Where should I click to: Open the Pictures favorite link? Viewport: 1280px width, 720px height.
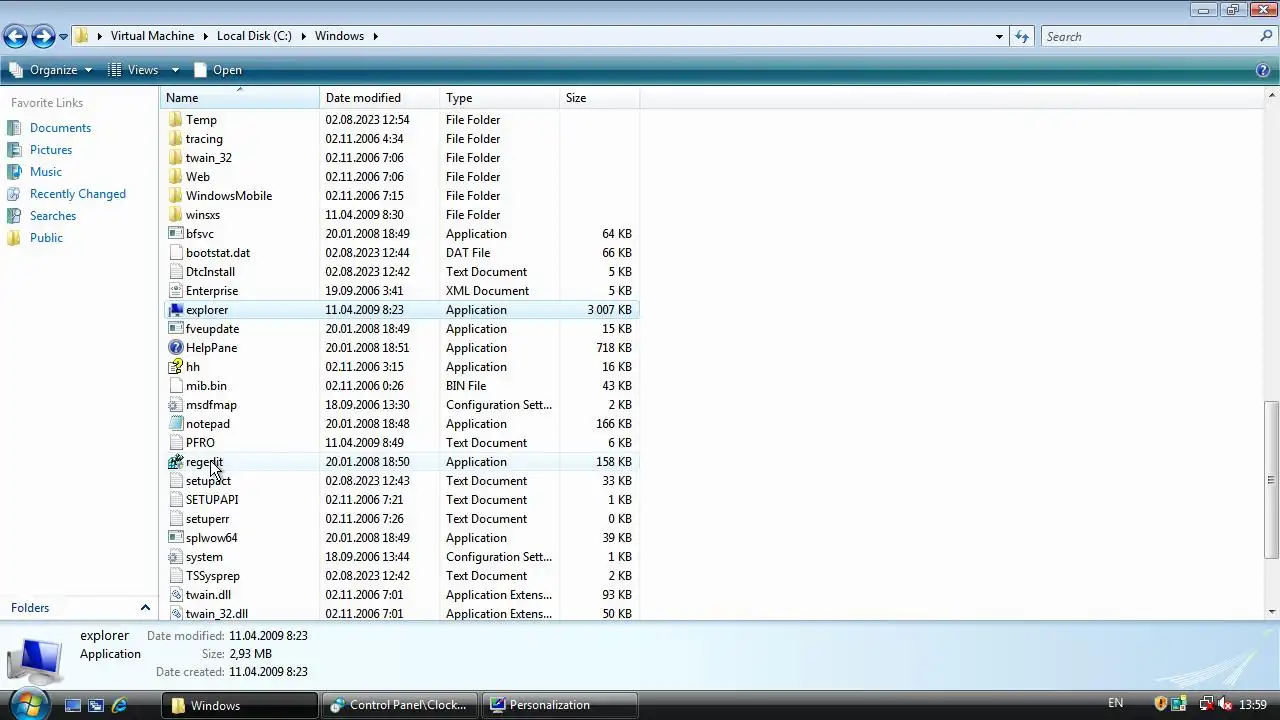51,150
